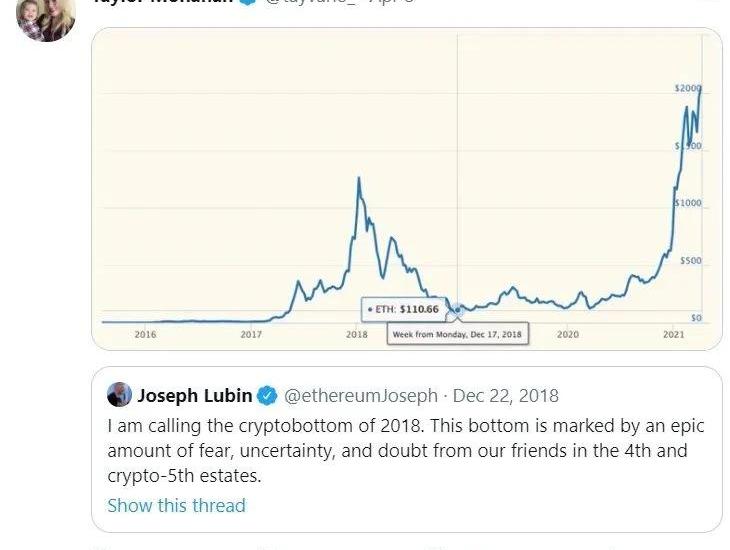Click the Joseph Lubin display name

click(195, 396)
